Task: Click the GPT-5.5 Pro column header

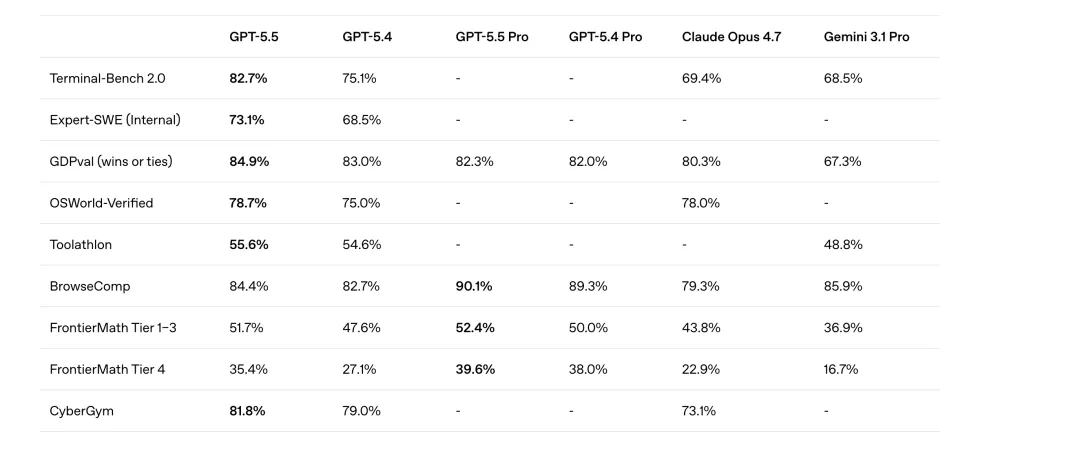Action: coord(492,37)
